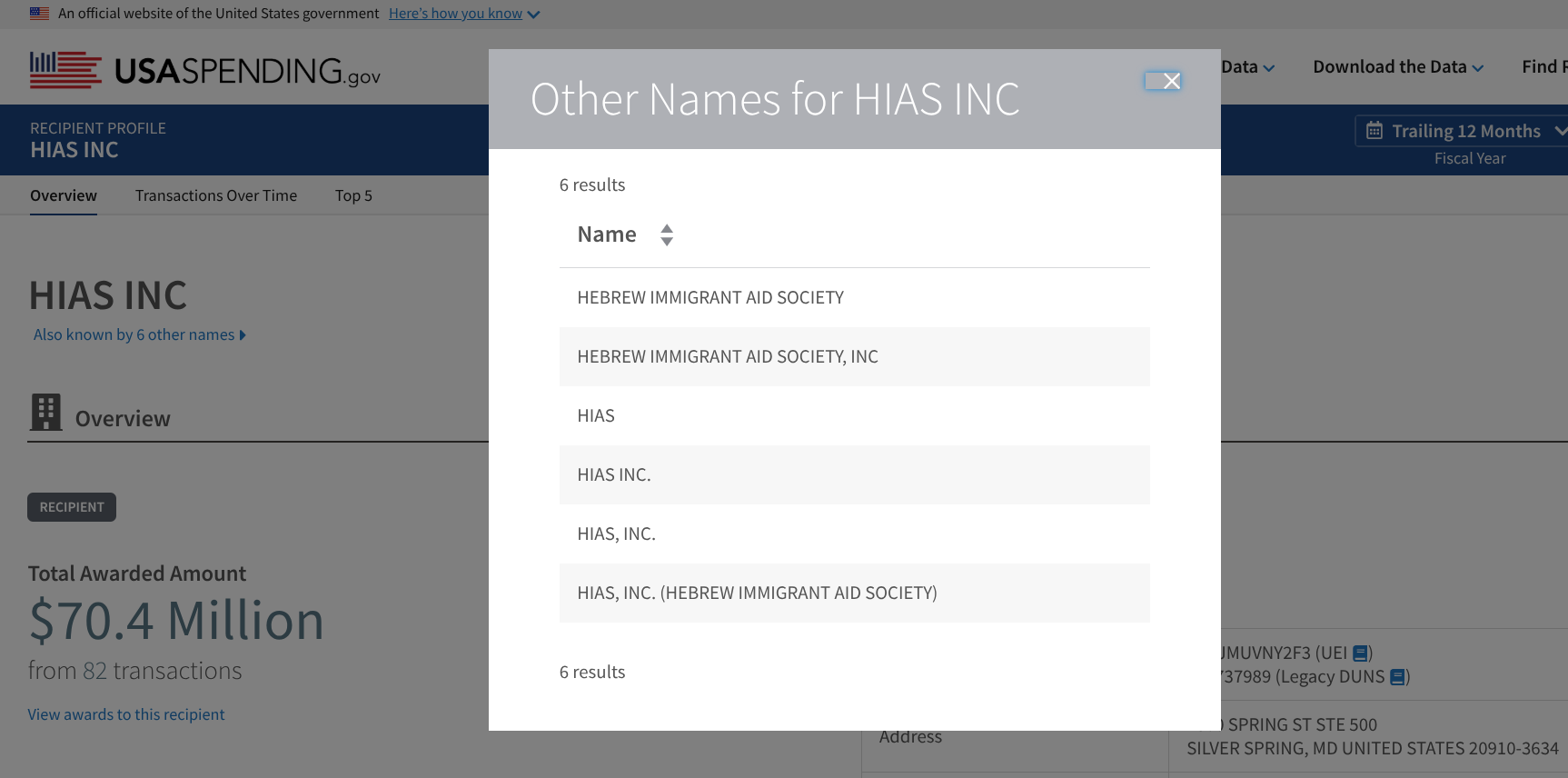Open the Data menu chevron in the header
The image size is (1568, 778).
pyautogui.click(x=1269, y=68)
